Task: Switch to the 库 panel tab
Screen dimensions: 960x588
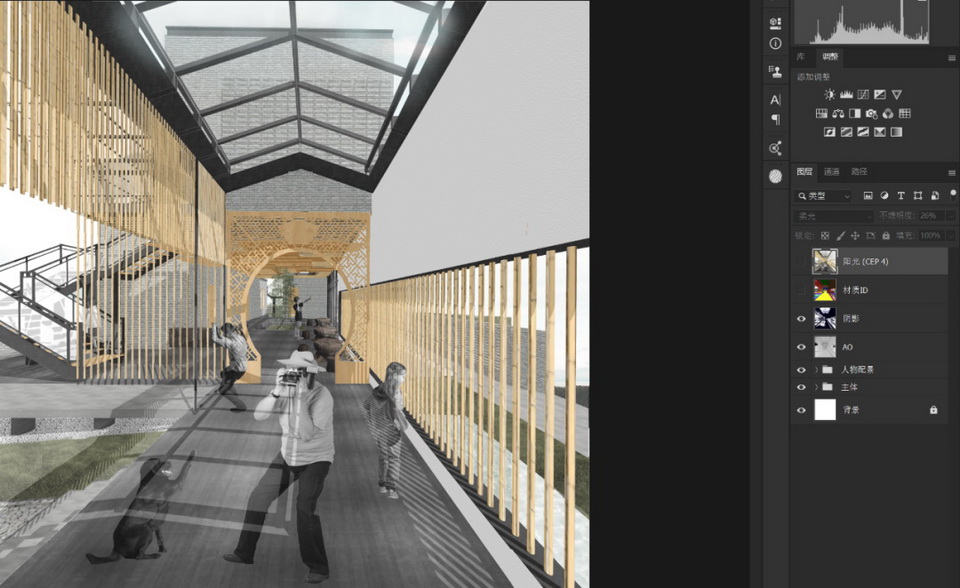Action: 801,58
